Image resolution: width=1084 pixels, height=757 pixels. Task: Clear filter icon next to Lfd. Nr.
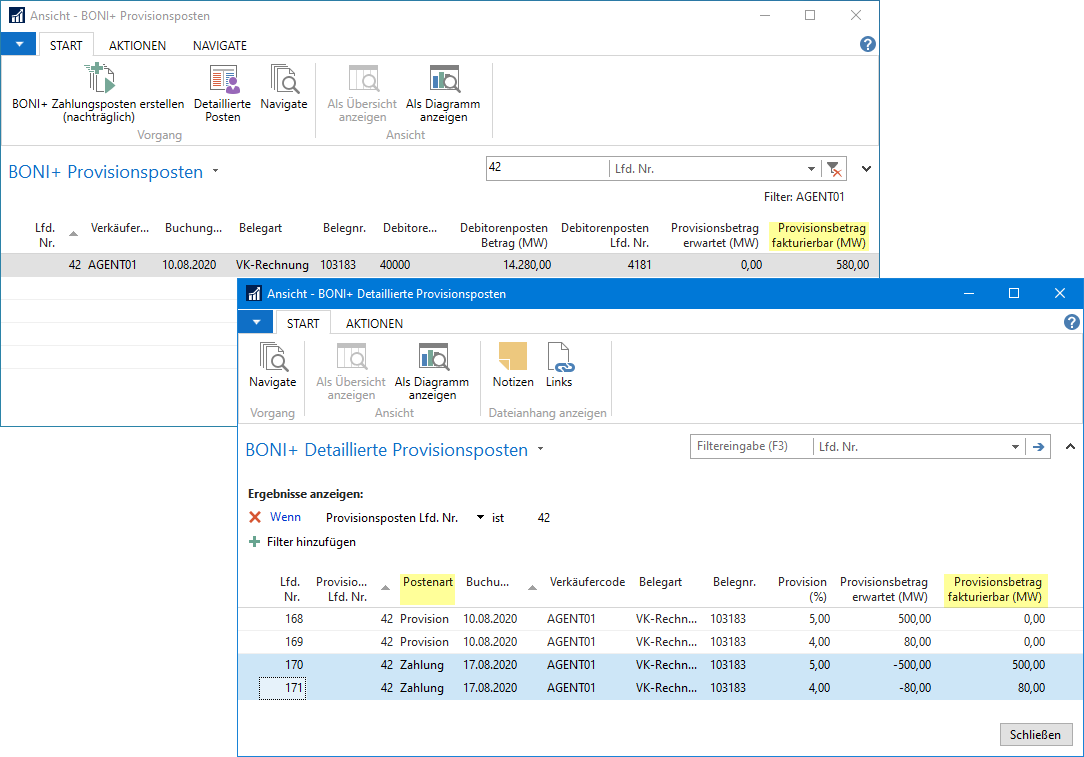(x=834, y=169)
